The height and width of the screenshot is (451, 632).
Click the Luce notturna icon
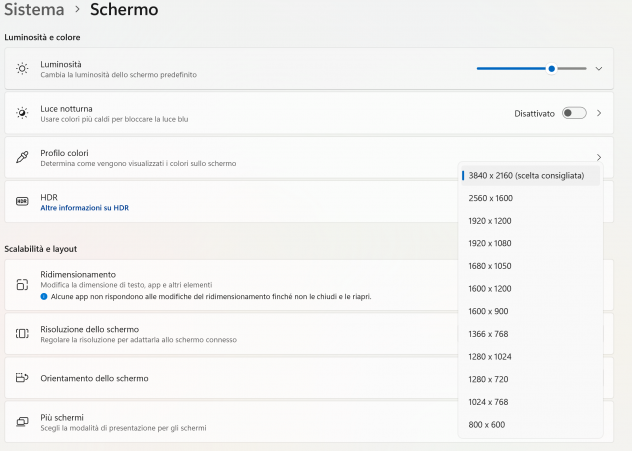(22, 113)
